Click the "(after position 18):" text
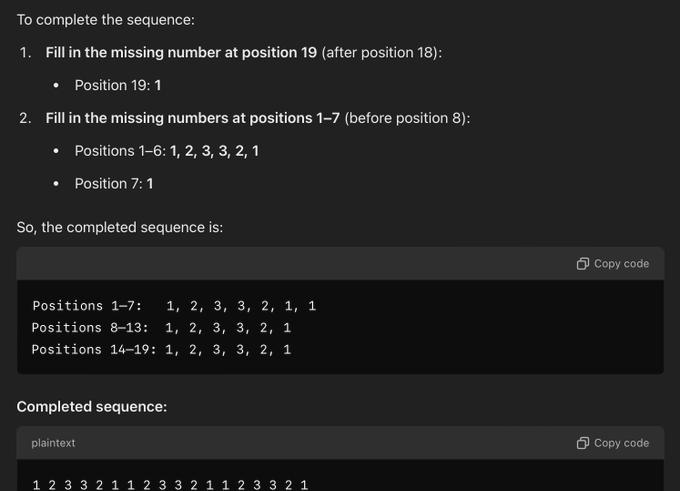The image size is (680, 491). coord(382,52)
